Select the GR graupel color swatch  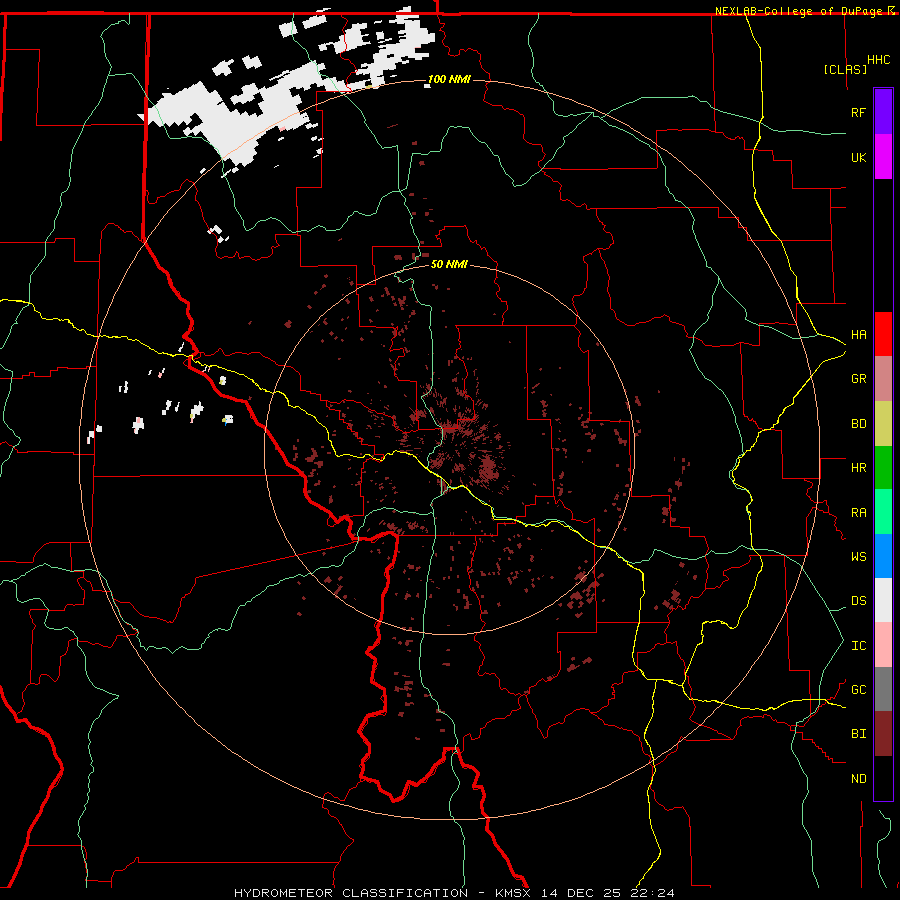pyautogui.click(x=883, y=379)
